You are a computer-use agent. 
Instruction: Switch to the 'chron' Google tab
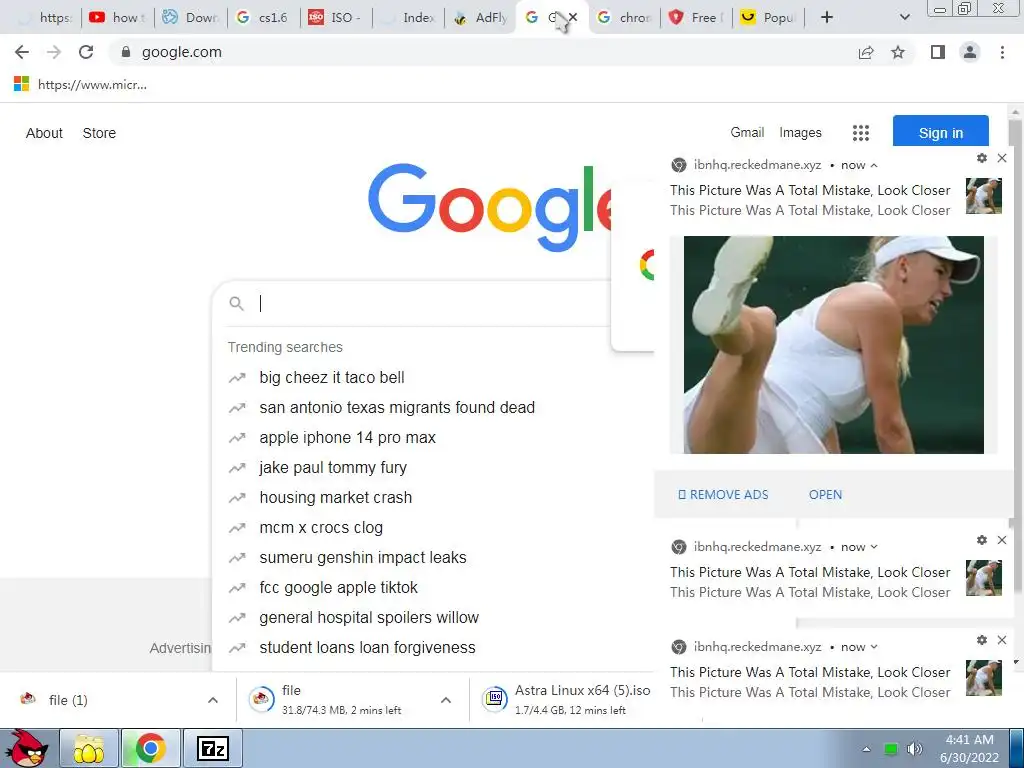click(x=625, y=18)
